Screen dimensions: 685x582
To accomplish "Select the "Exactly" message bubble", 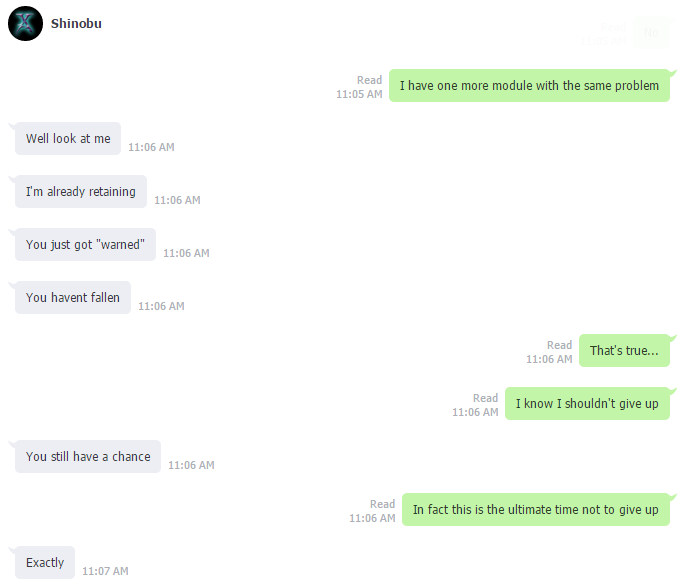I will pyautogui.click(x=45, y=562).
